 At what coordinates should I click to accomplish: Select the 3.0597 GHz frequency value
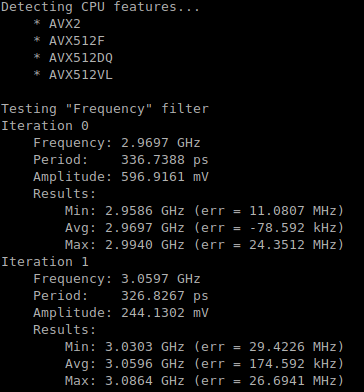[161, 279]
